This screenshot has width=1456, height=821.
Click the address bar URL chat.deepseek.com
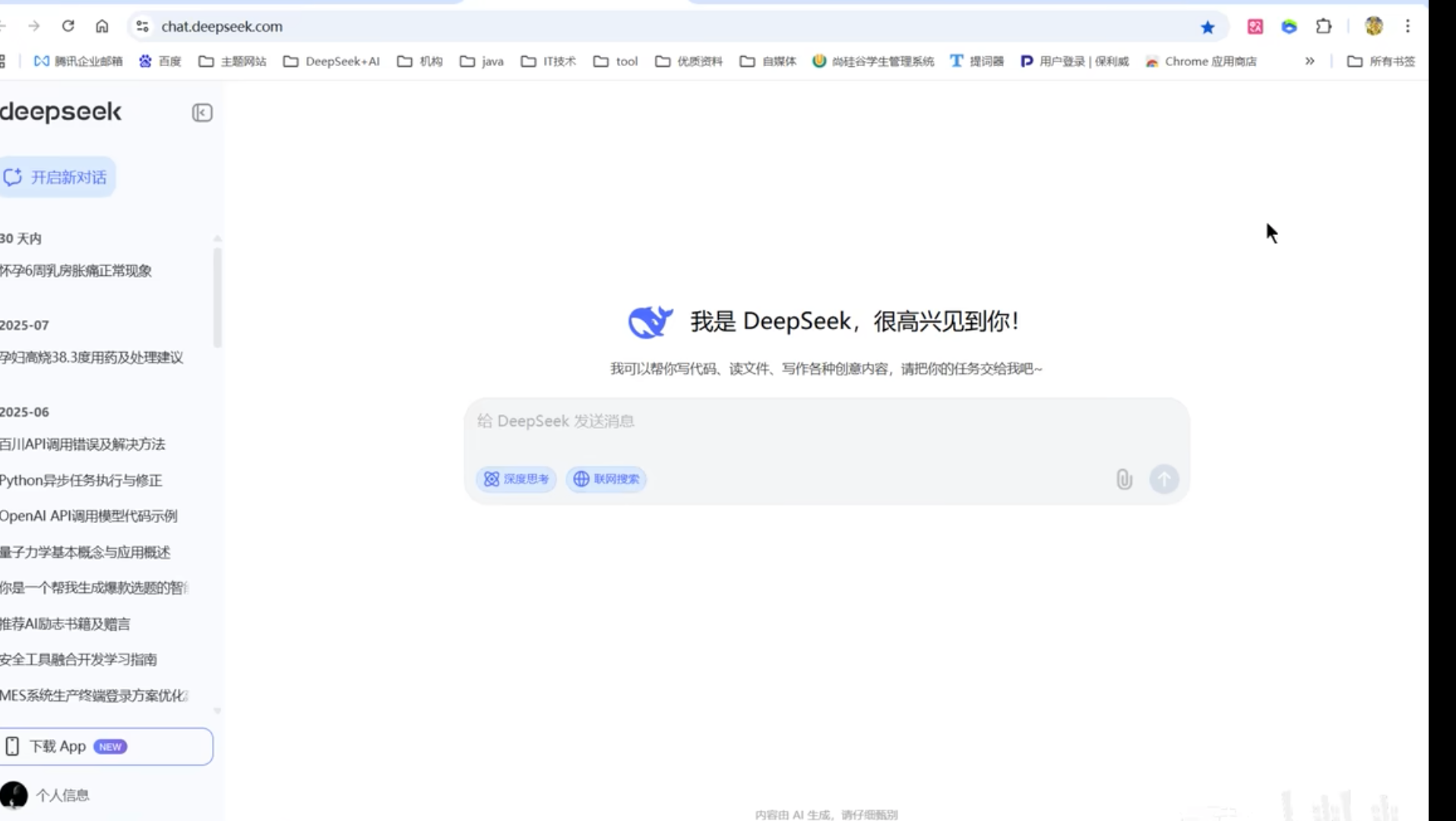222,27
